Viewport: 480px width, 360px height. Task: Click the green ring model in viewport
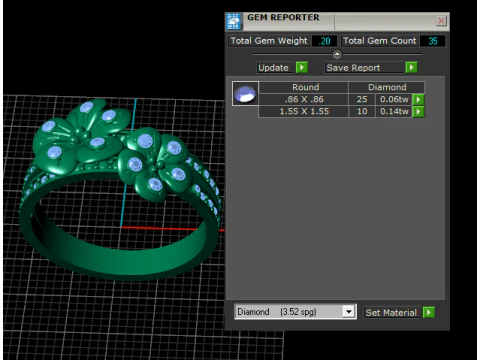coord(120,190)
